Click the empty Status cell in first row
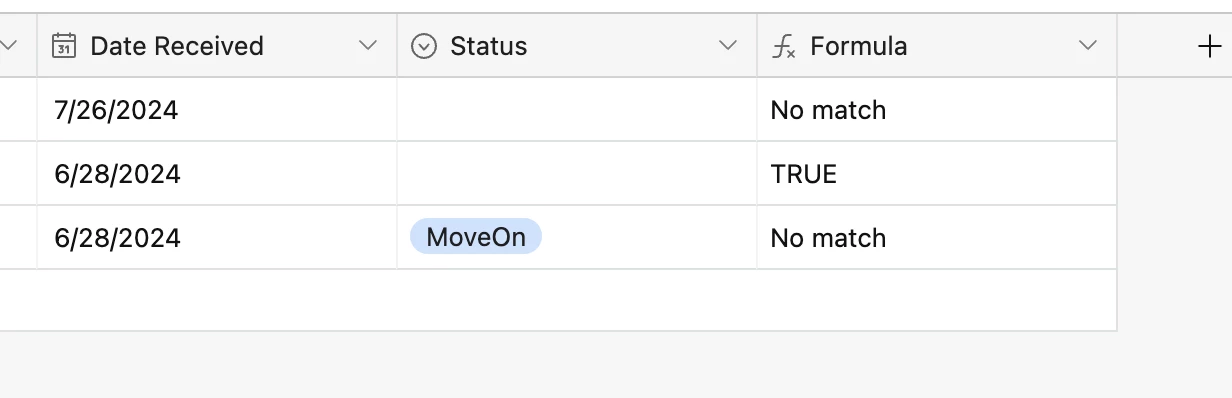The width and height of the screenshot is (1232, 398). 577,110
